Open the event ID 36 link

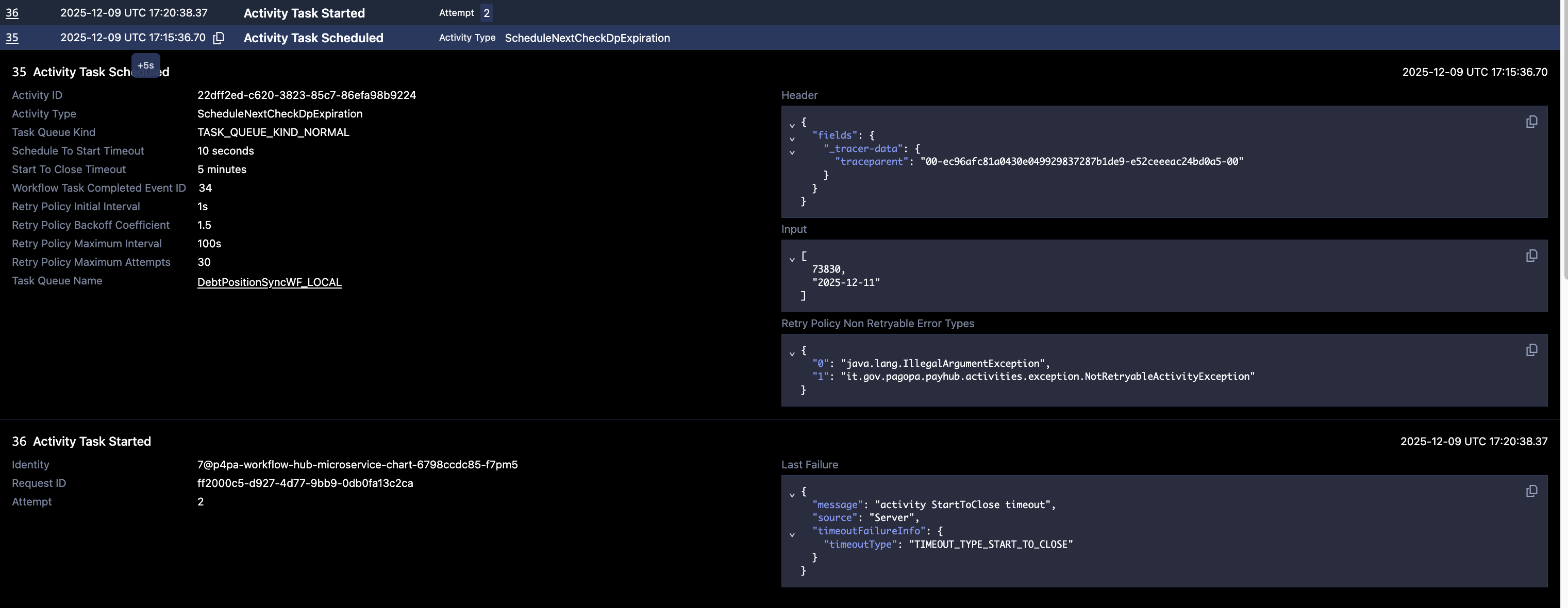point(11,13)
